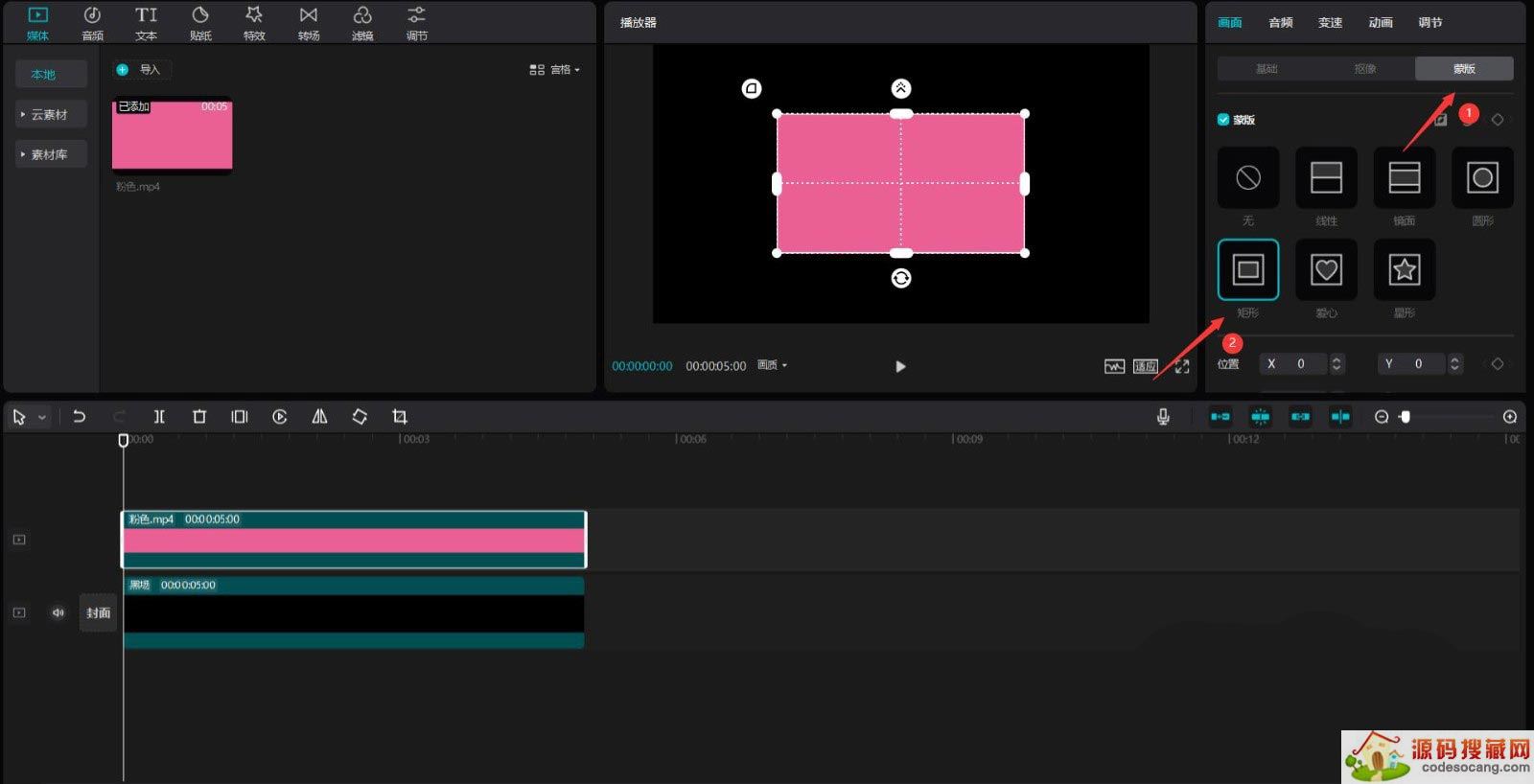The image size is (1534, 784).
Task: Click the 封面 cover button
Action: [x=98, y=612]
